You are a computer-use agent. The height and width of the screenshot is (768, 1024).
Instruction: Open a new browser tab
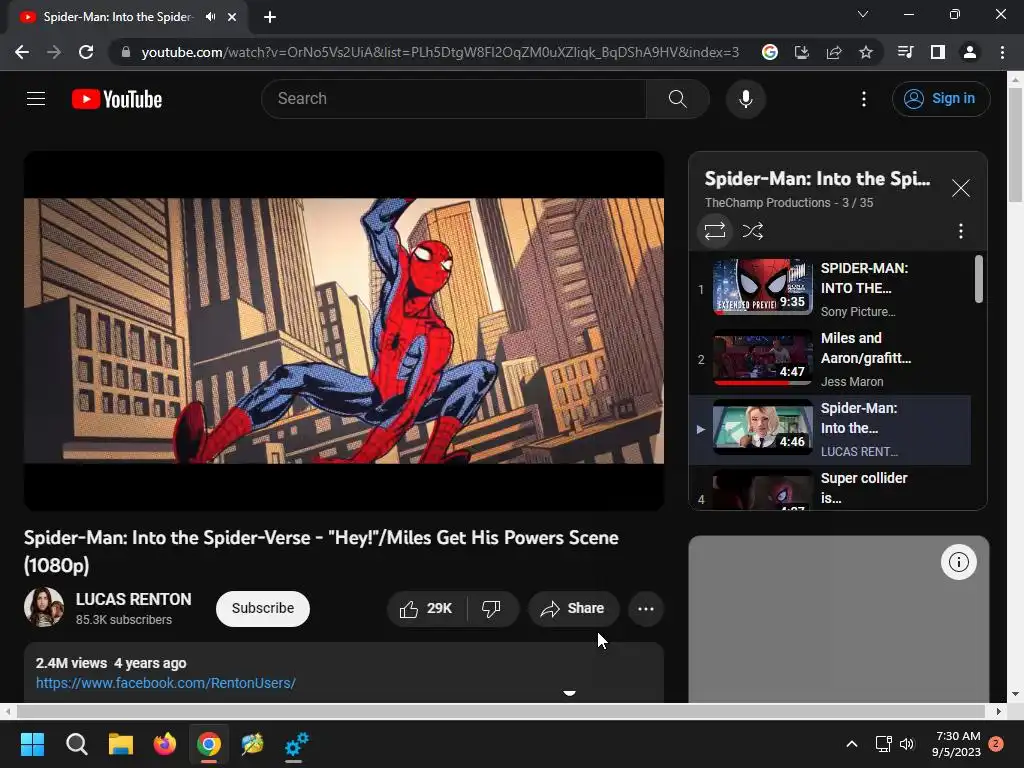coord(270,17)
